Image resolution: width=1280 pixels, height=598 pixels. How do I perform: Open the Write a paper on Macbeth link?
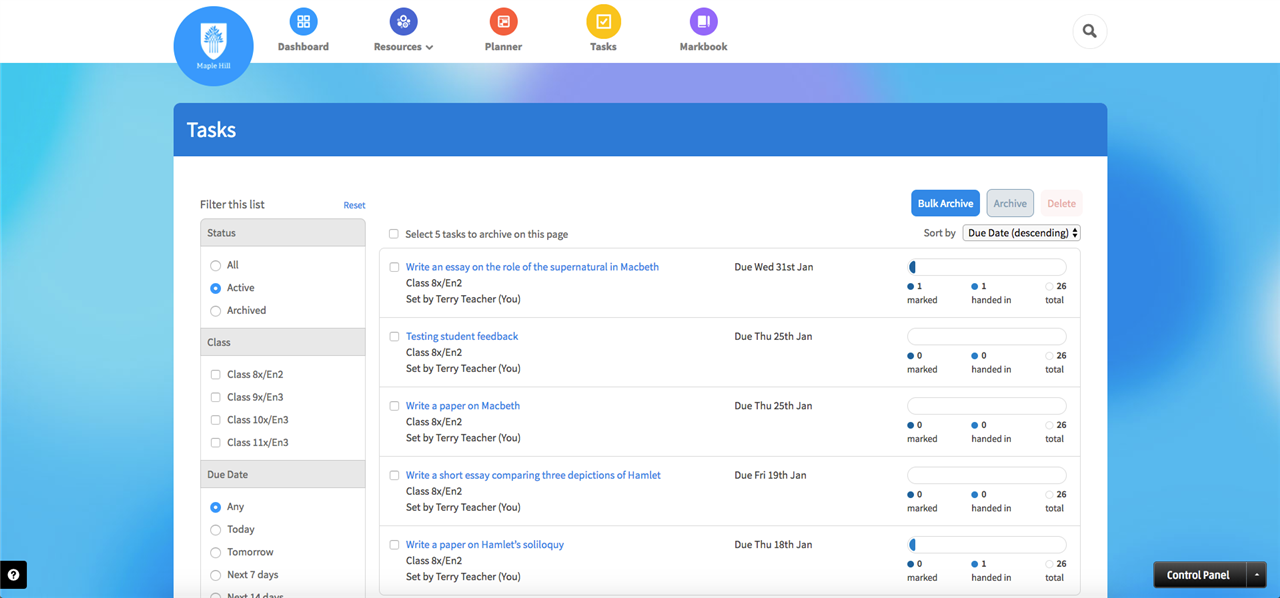coord(462,406)
